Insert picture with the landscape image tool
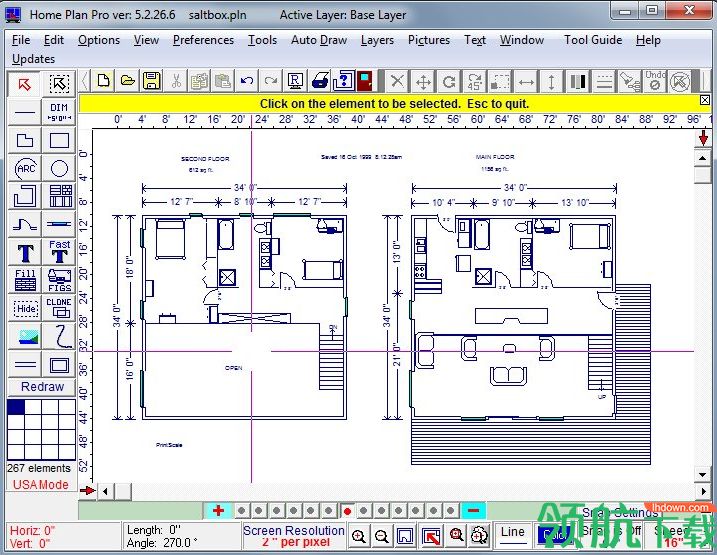717x555 pixels. point(25,336)
